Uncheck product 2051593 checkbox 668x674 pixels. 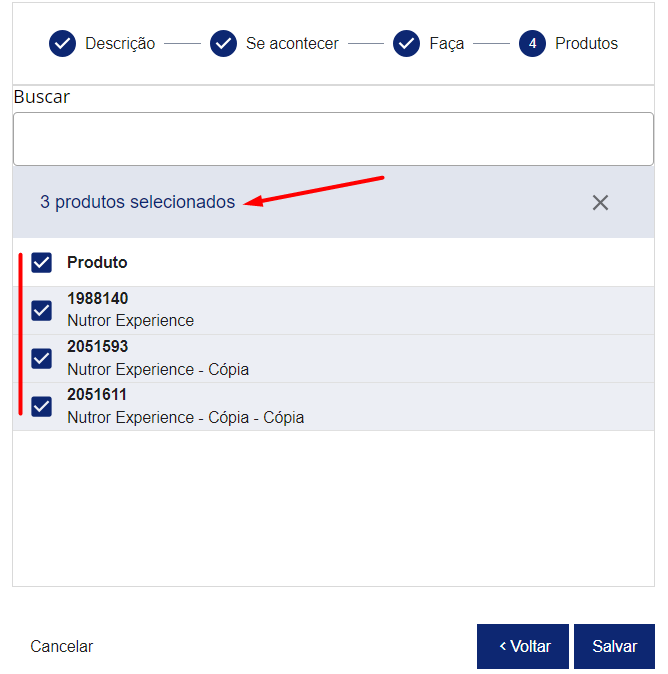tap(42, 358)
